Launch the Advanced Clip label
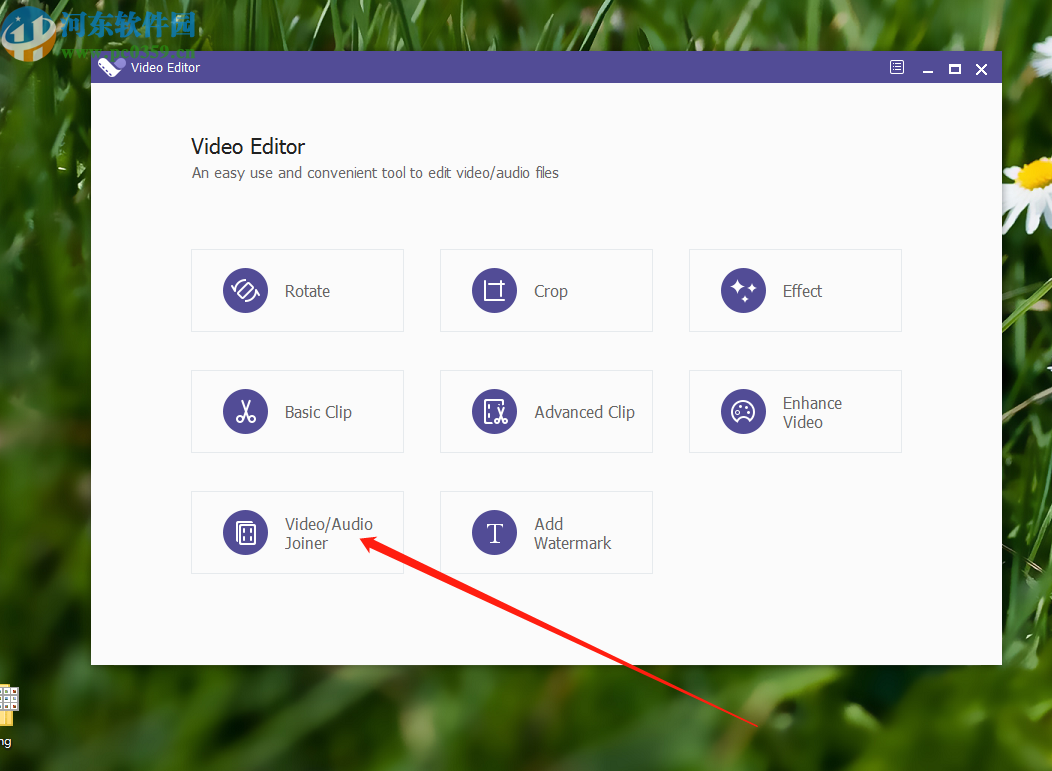This screenshot has height=771, width=1052. pyautogui.click(x=584, y=412)
